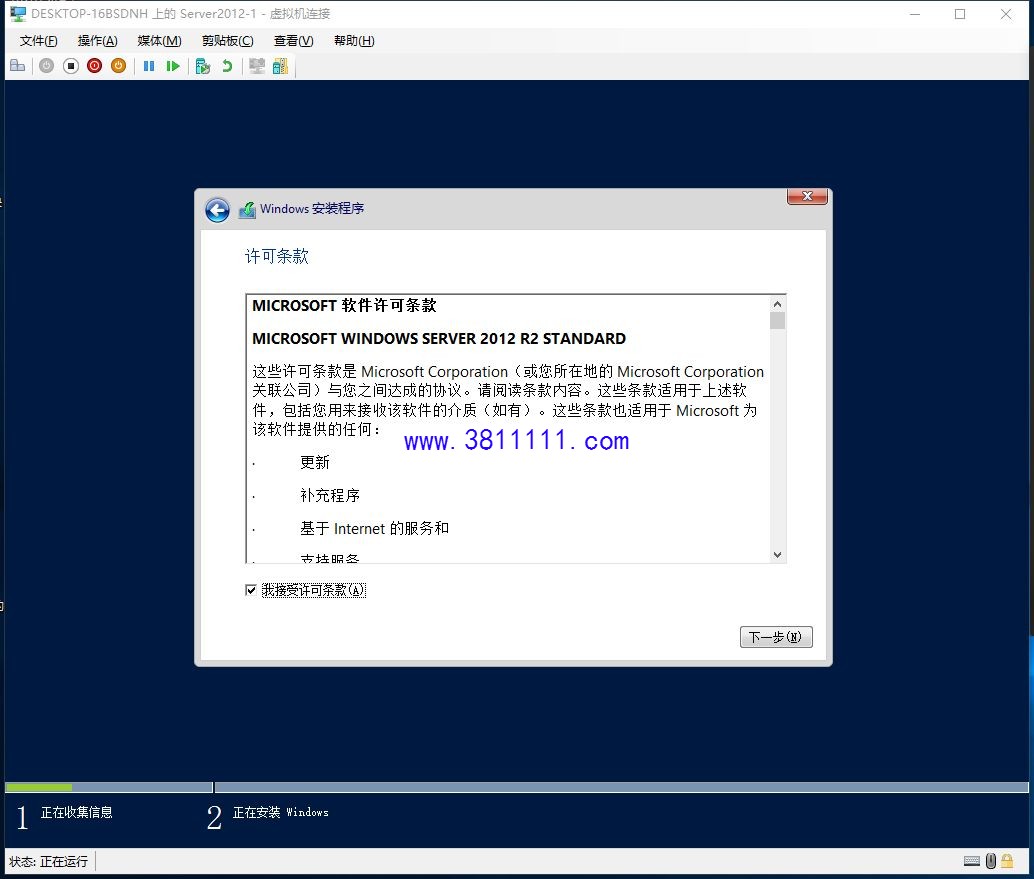Image resolution: width=1034 pixels, height=879 pixels.
Task: Click the 更新 bullet item
Action: click(315, 462)
